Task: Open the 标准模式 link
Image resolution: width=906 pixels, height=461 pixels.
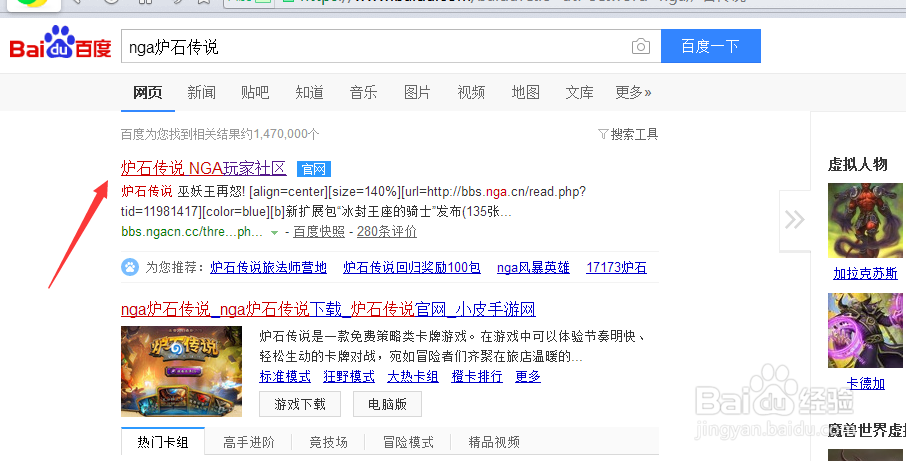Action: (285, 377)
